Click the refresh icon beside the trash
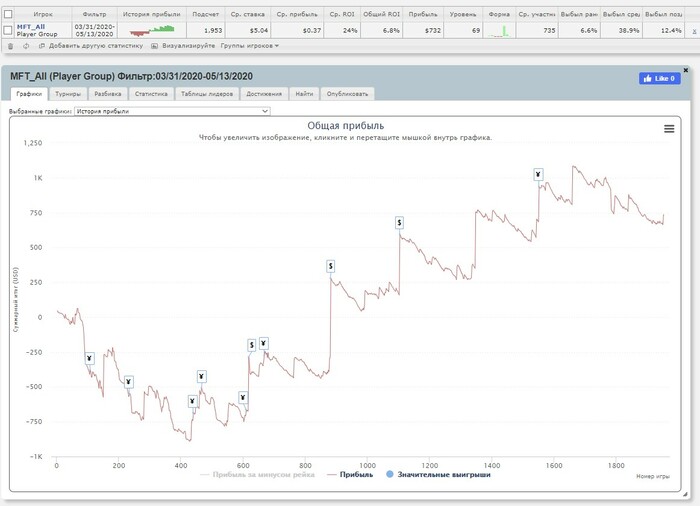 pyautogui.click(x=26, y=46)
